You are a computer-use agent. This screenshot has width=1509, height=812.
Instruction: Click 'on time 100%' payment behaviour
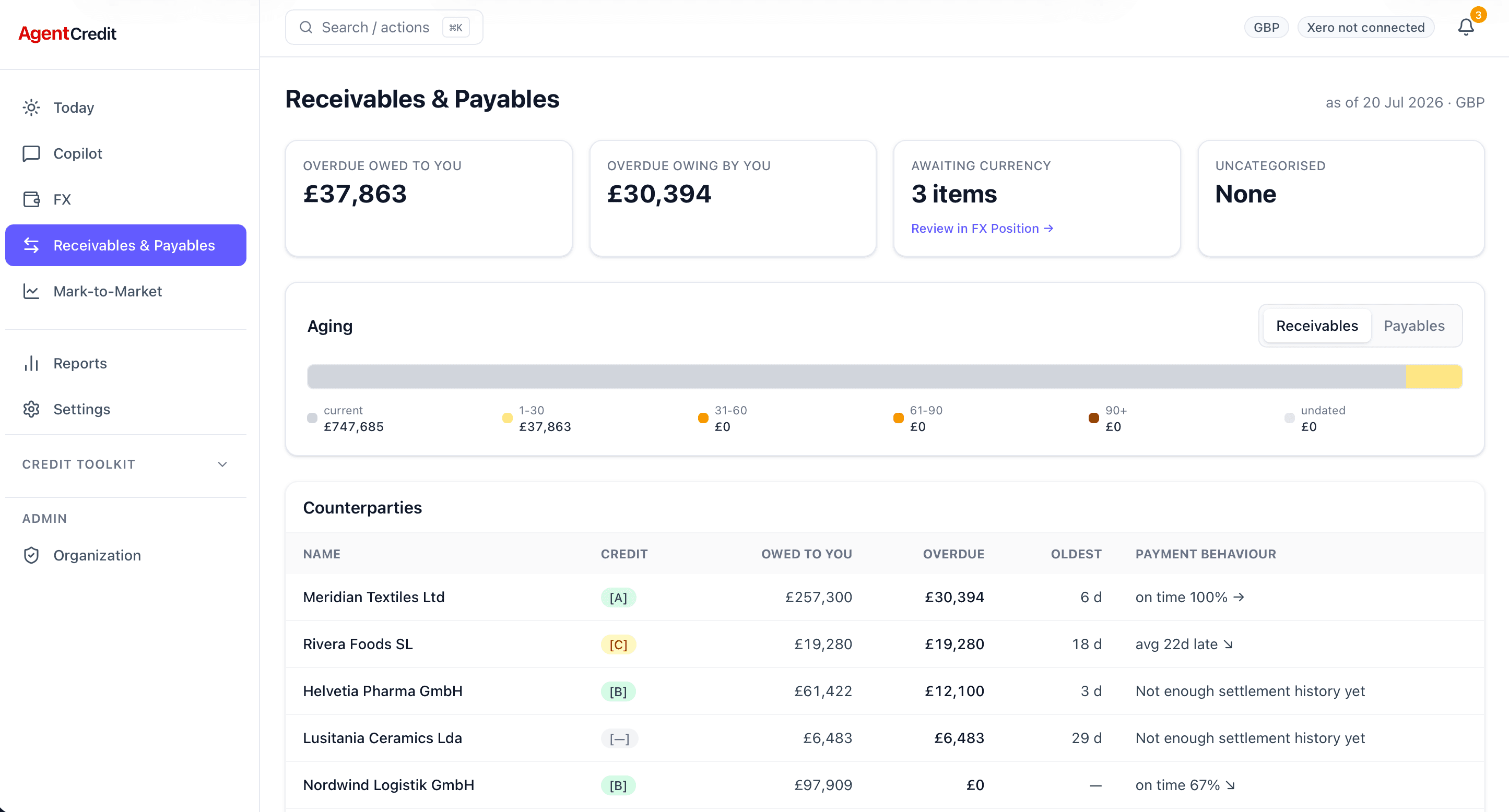[x=1190, y=598]
